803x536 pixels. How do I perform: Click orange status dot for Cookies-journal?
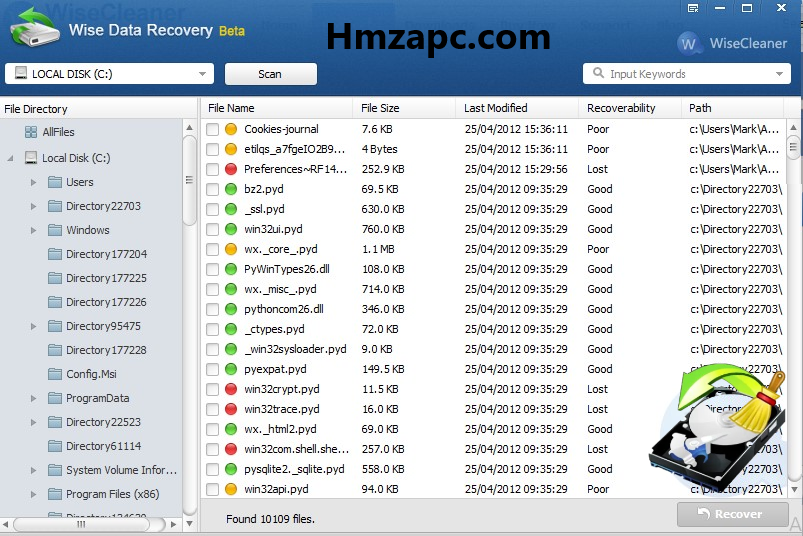(x=231, y=129)
